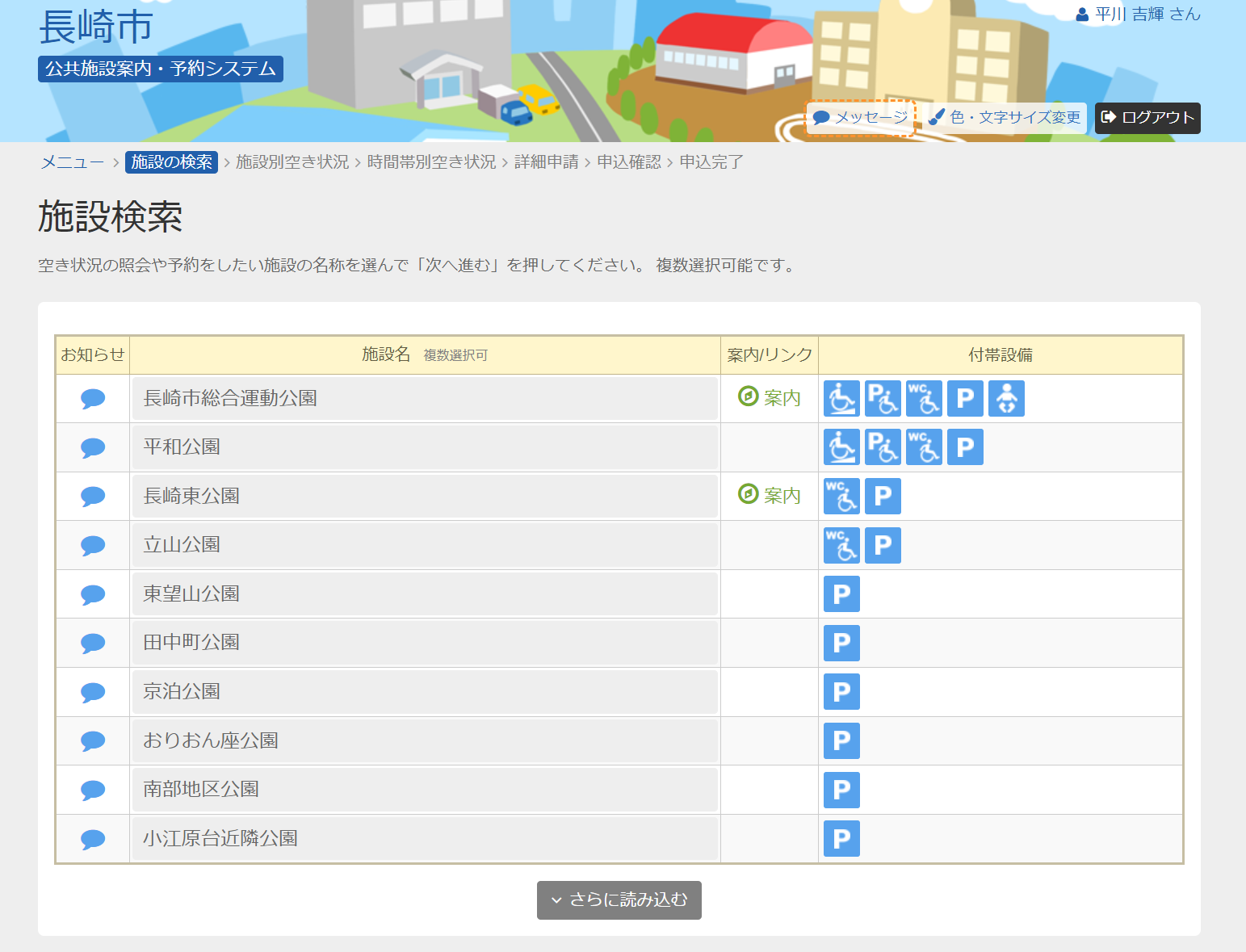Toggle selection of 長崎市総合運動公園 facility
This screenshot has height=952, width=1246.
click(x=425, y=399)
